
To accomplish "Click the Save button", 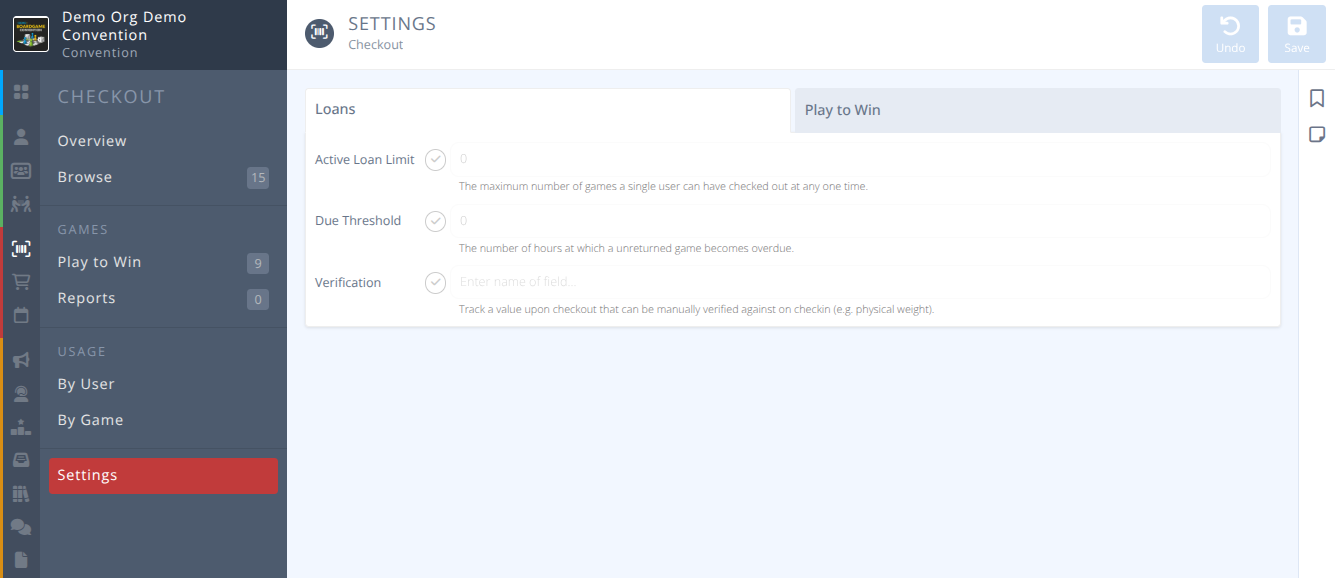I will (1296, 33).
